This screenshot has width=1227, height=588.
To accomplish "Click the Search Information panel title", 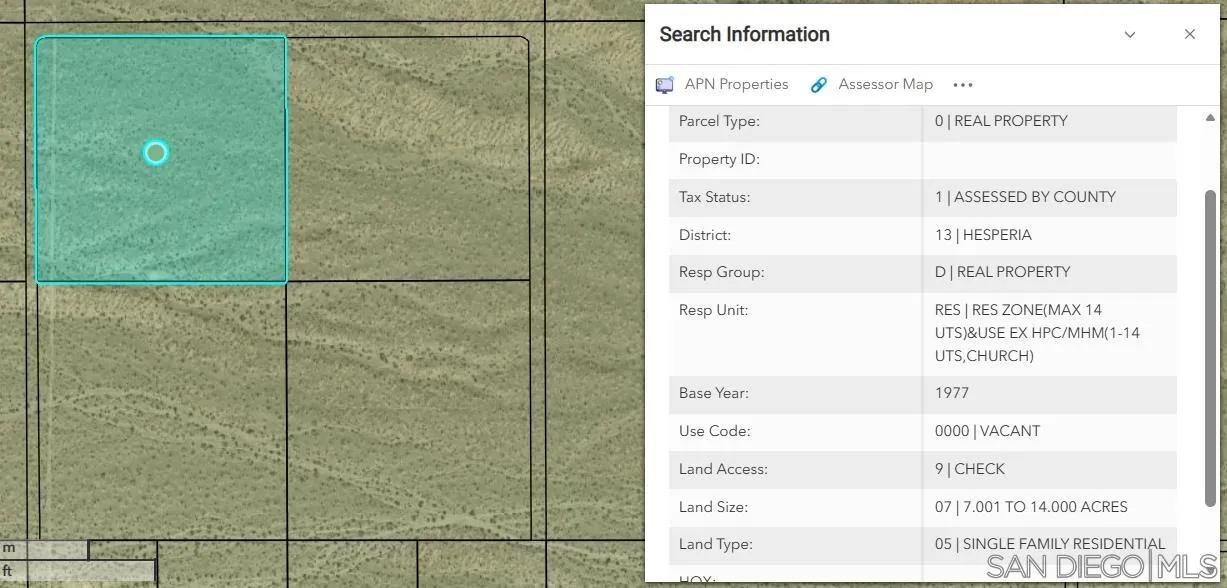I will tap(744, 34).
